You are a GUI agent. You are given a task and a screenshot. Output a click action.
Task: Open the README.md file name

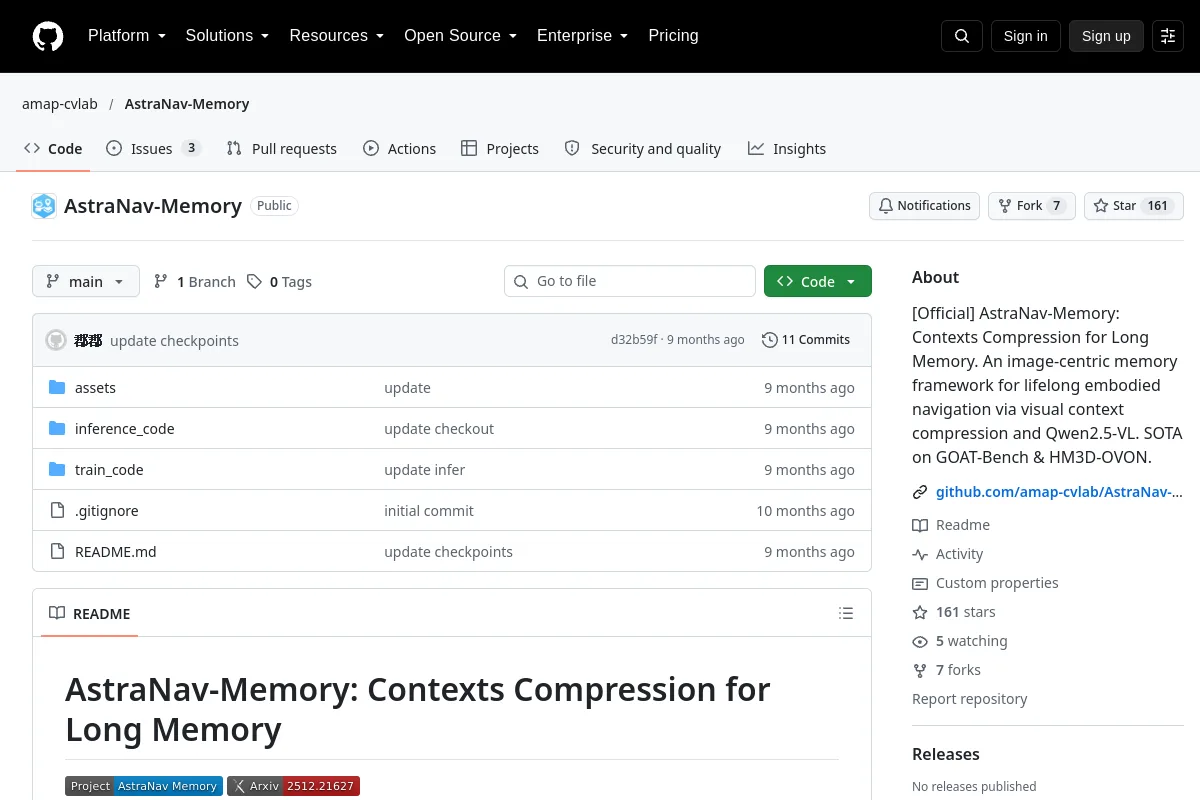(x=116, y=552)
